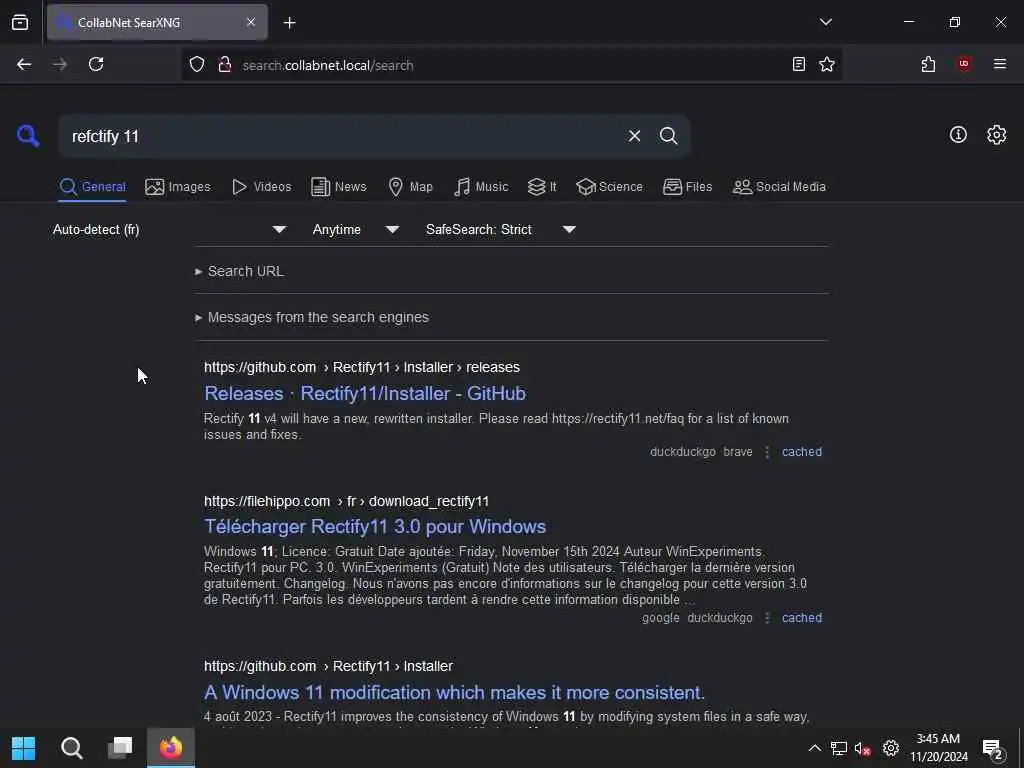Screen dimensions: 1024x768
Task: Switch to Videos category
Action: [261, 187]
